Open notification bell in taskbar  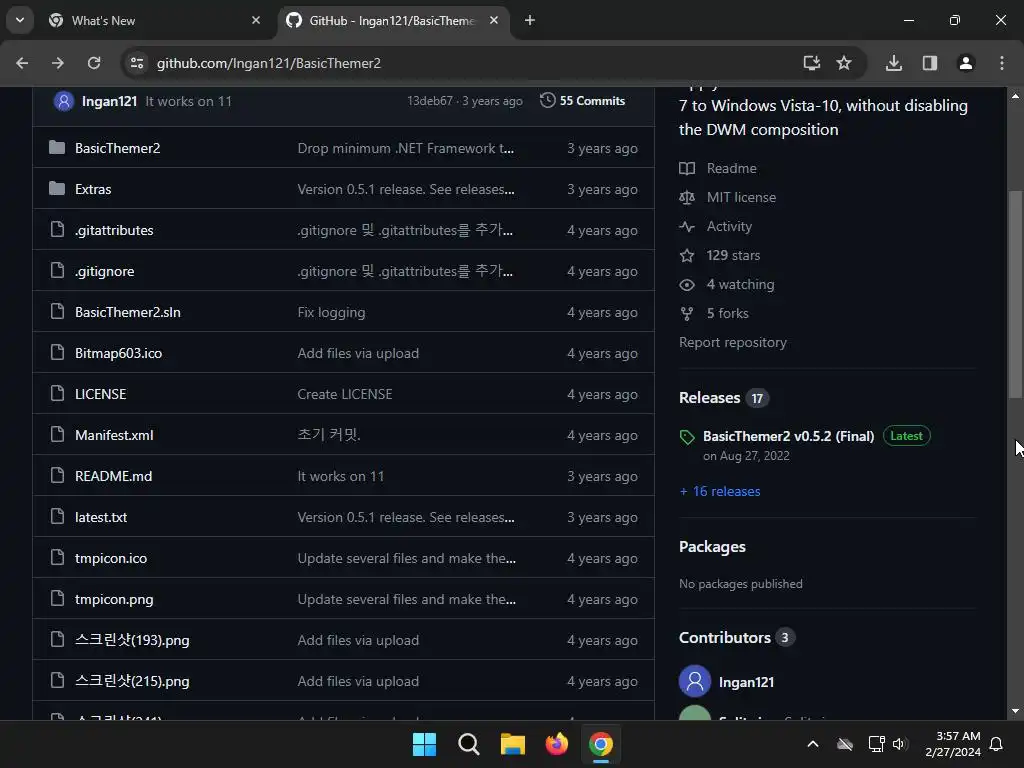997,744
